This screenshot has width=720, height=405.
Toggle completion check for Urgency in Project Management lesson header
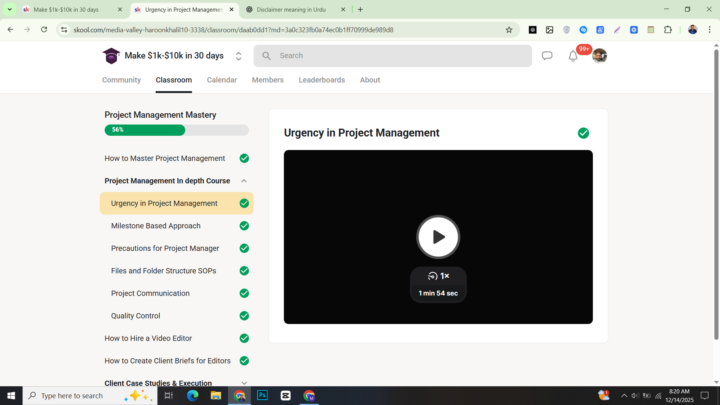[x=583, y=133]
